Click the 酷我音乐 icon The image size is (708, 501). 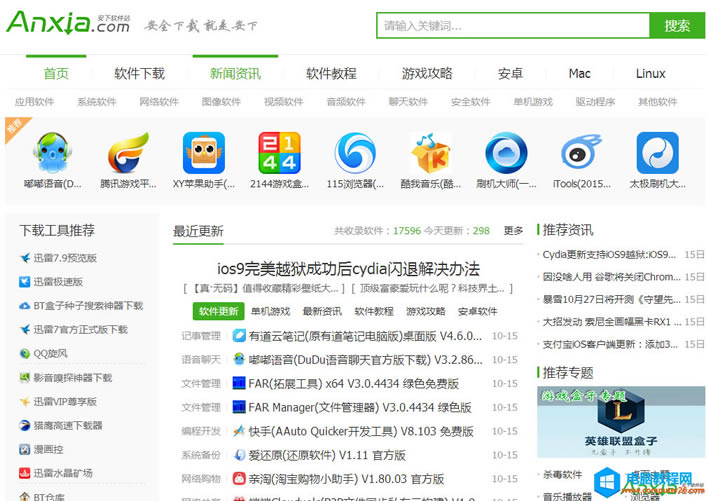(x=430, y=154)
